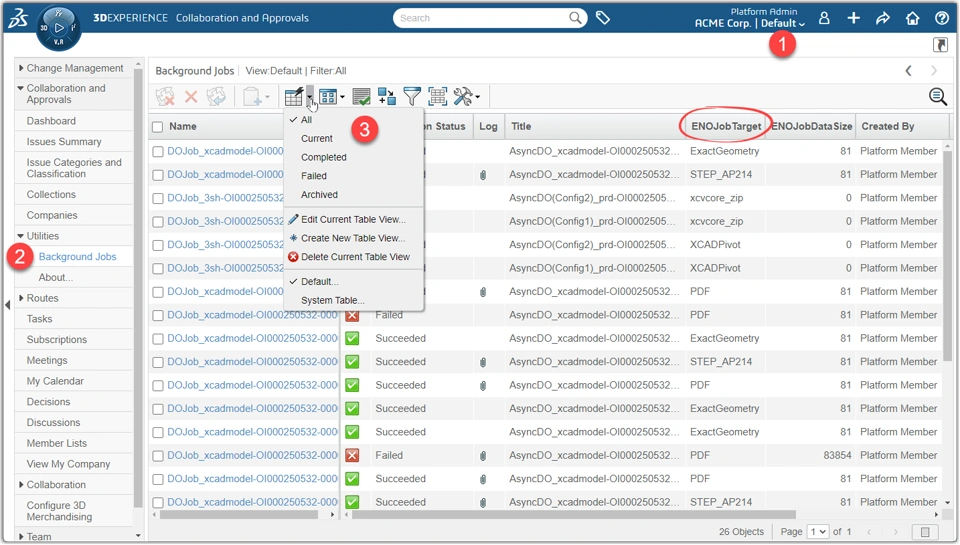
Task: Open Issues Summary page
Action: coord(64,141)
